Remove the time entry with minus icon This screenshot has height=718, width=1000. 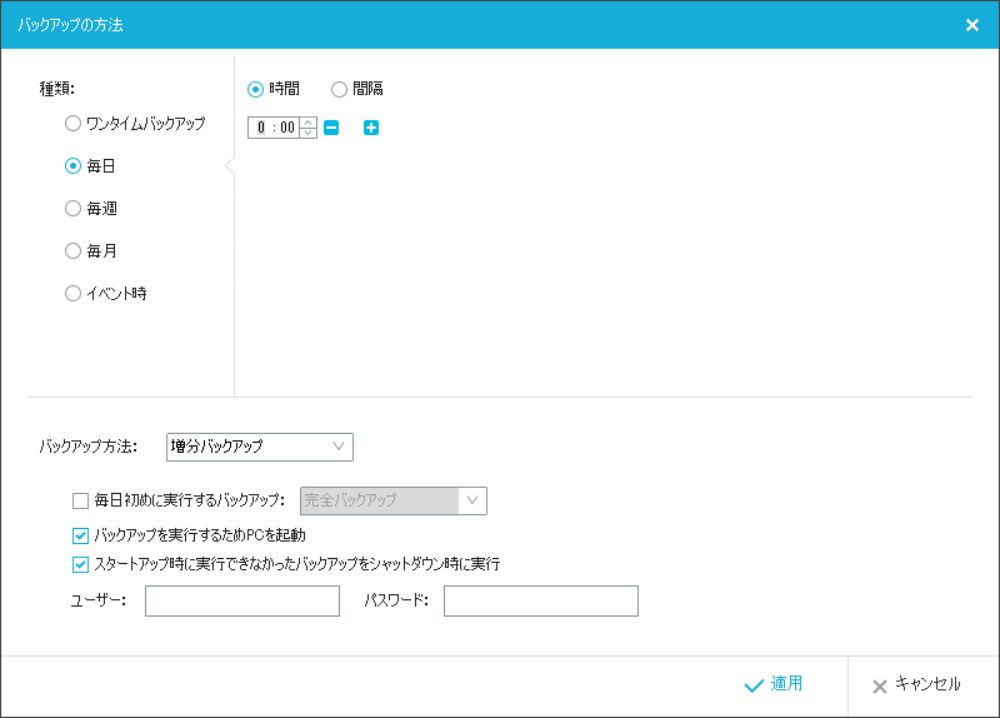pyautogui.click(x=331, y=128)
